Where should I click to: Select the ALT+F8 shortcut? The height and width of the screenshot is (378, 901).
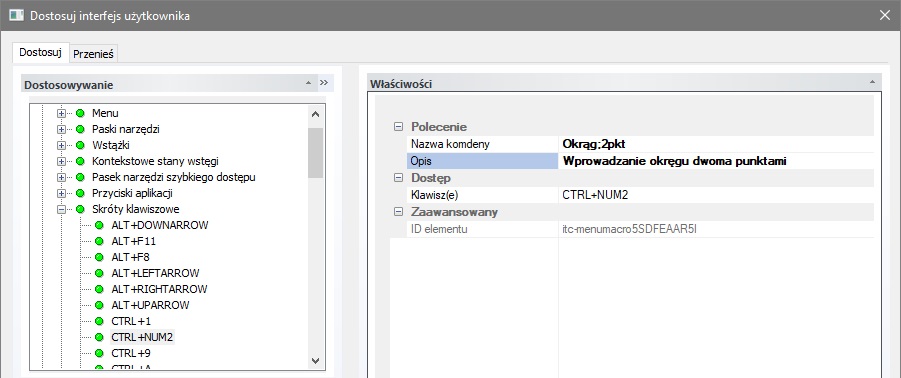tap(130, 257)
